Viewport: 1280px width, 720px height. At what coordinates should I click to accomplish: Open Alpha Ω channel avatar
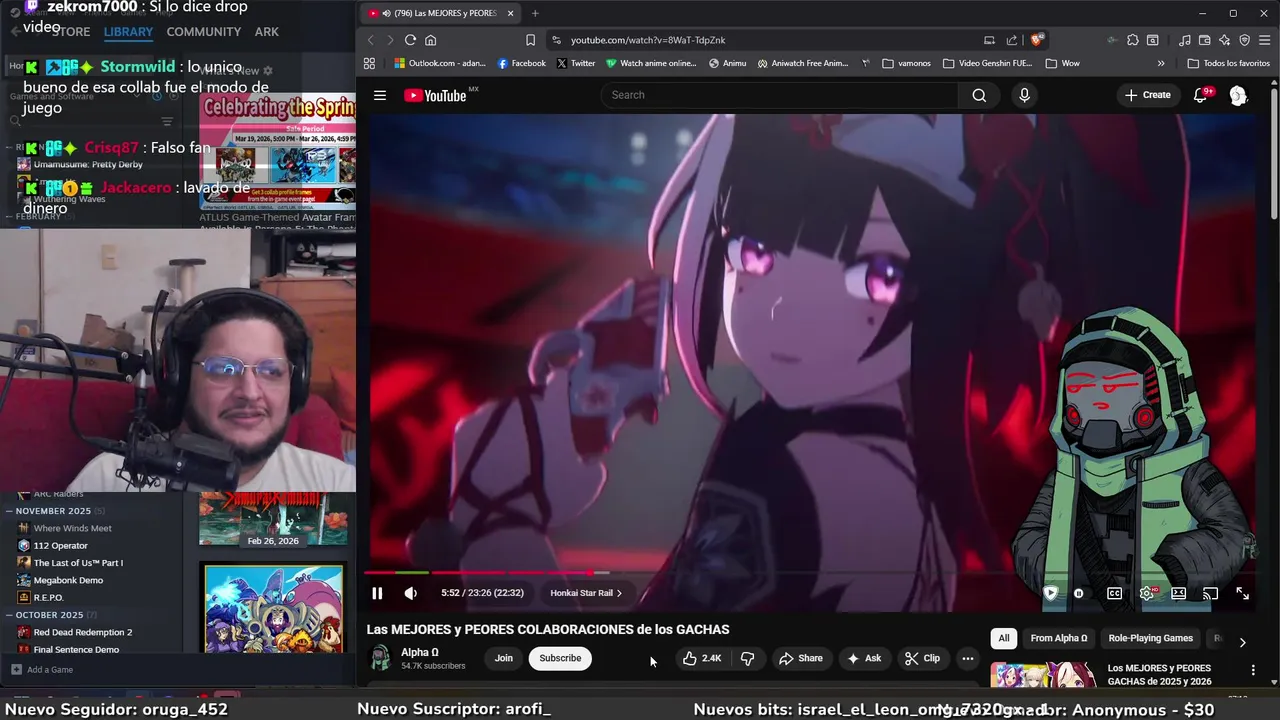(380, 657)
